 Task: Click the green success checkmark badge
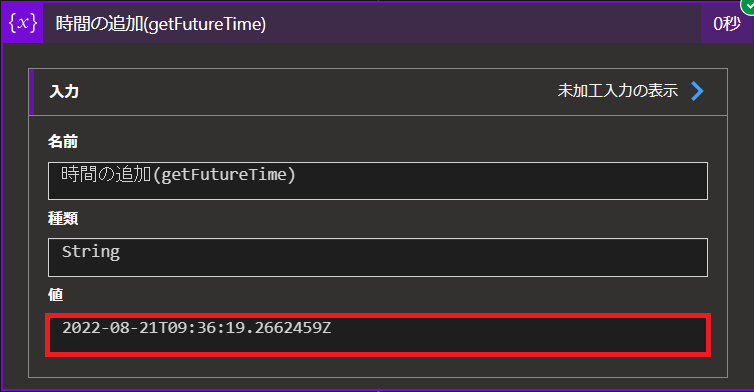(x=748, y=6)
